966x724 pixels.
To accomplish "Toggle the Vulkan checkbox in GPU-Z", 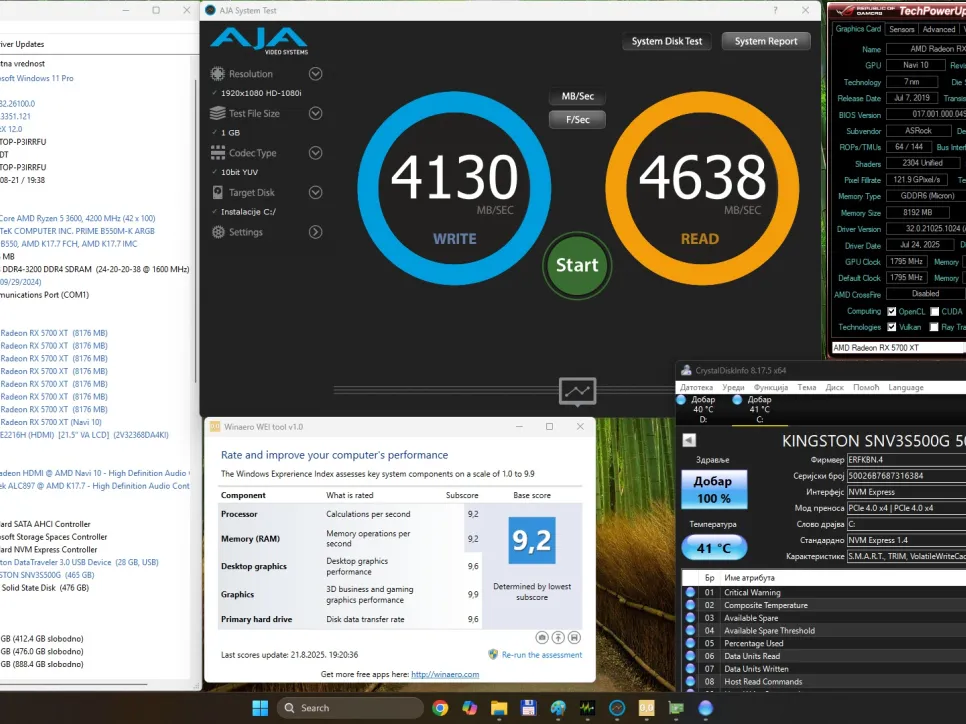I will tap(892, 327).
